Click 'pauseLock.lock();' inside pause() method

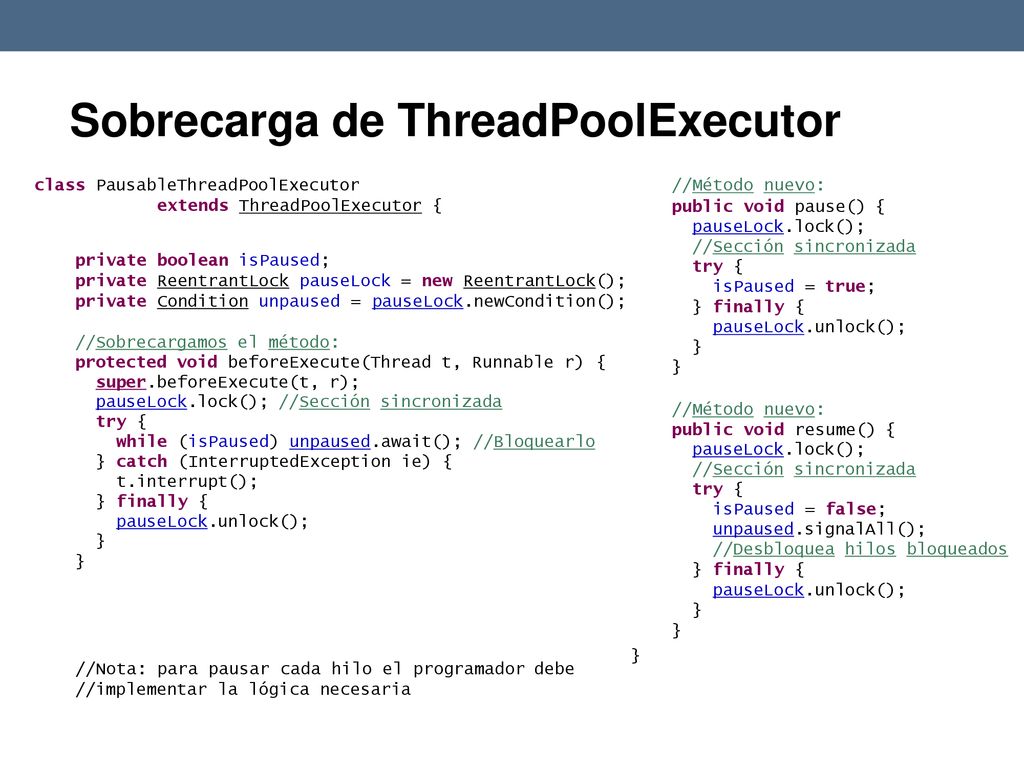(778, 227)
